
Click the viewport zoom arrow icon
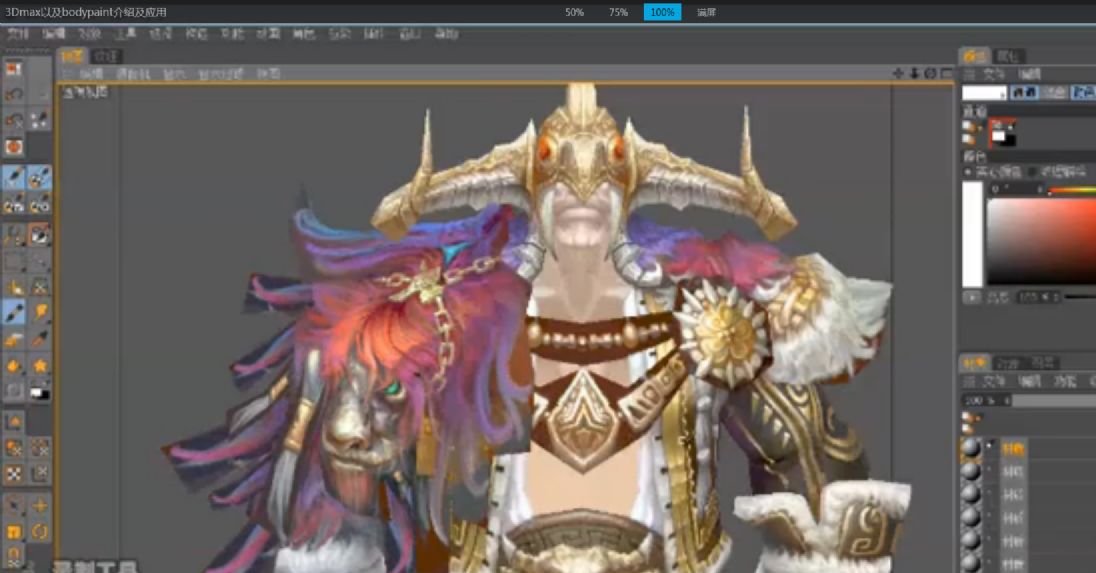[914, 73]
